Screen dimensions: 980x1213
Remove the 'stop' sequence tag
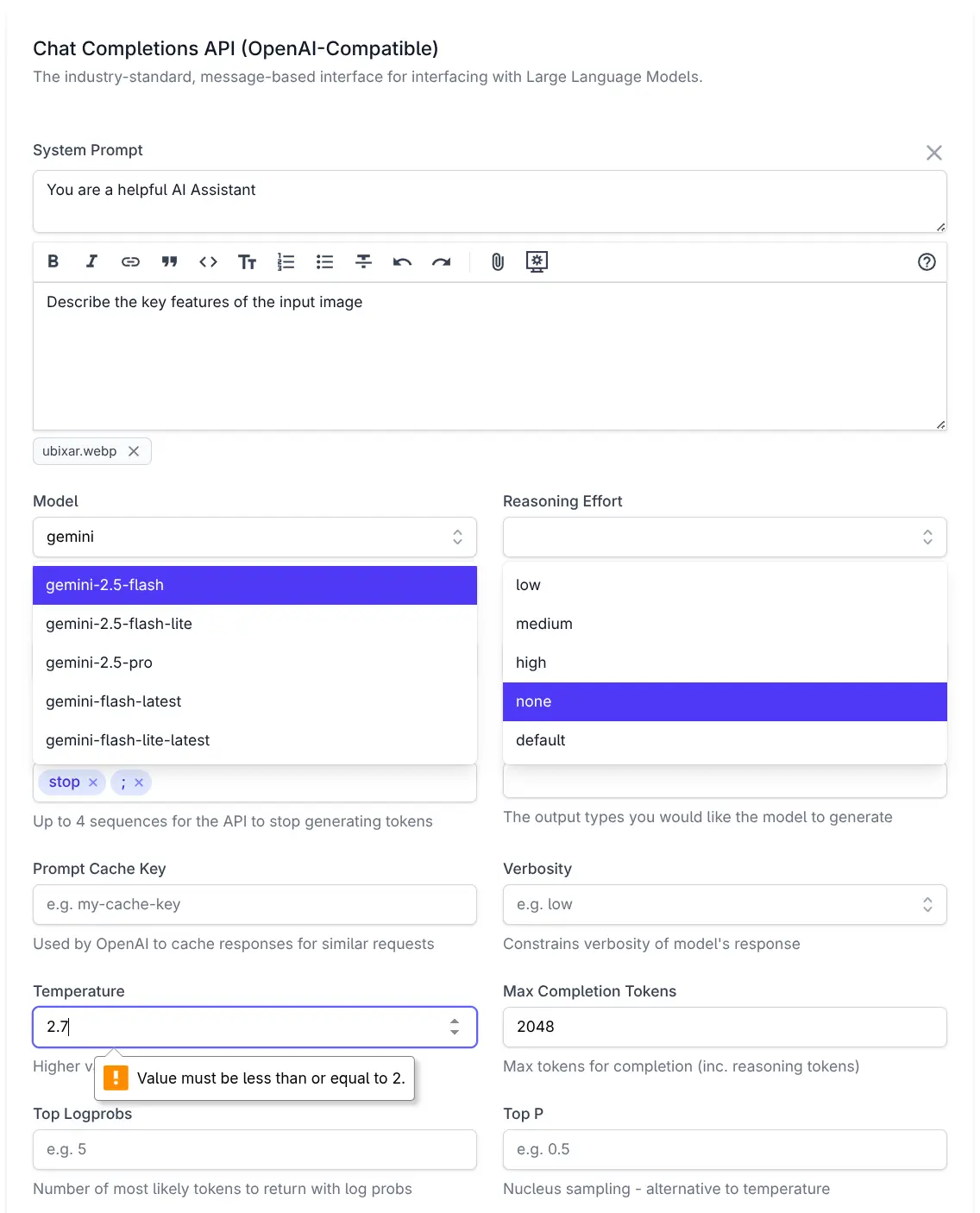(93, 782)
